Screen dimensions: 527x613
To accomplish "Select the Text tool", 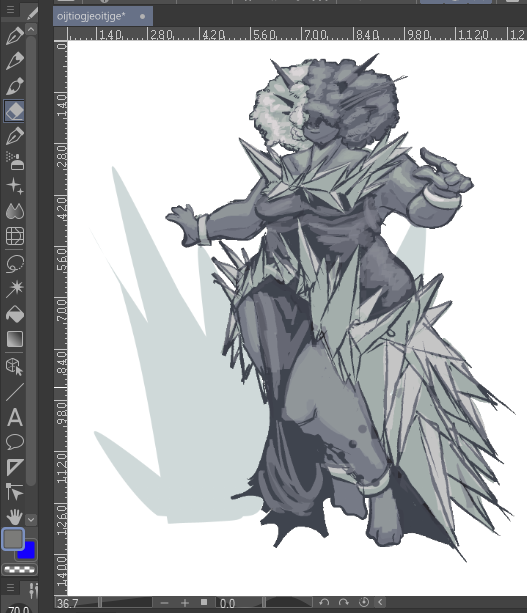I will [x=14, y=417].
